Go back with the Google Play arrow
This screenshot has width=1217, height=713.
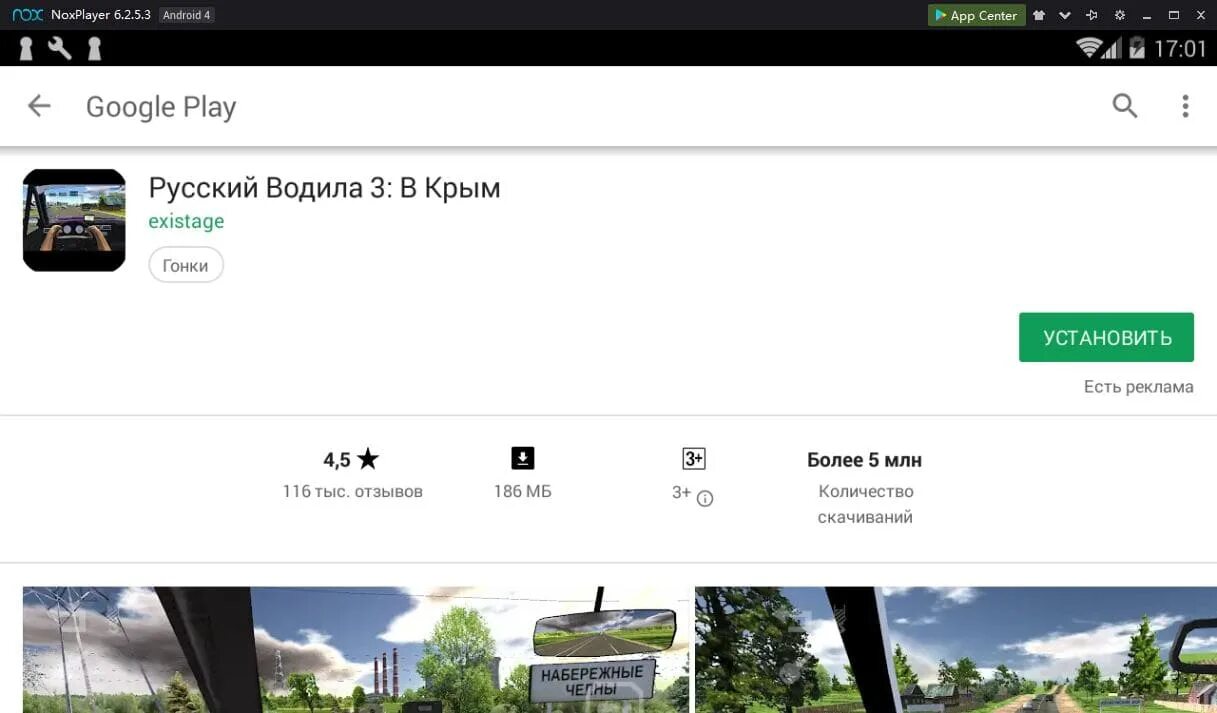(39, 106)
